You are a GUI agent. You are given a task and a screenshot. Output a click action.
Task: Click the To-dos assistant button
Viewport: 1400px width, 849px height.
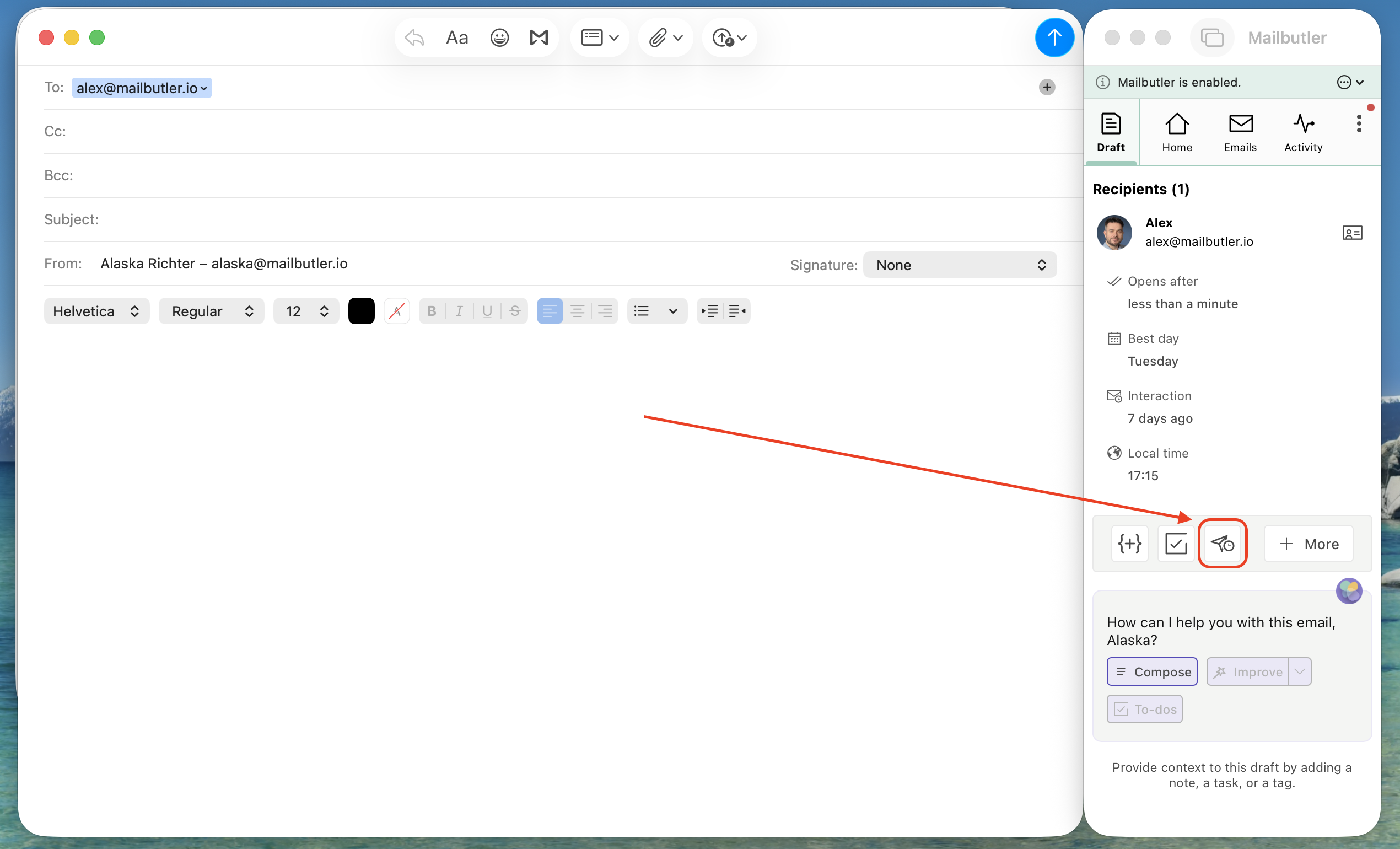tap(1144, 709)
